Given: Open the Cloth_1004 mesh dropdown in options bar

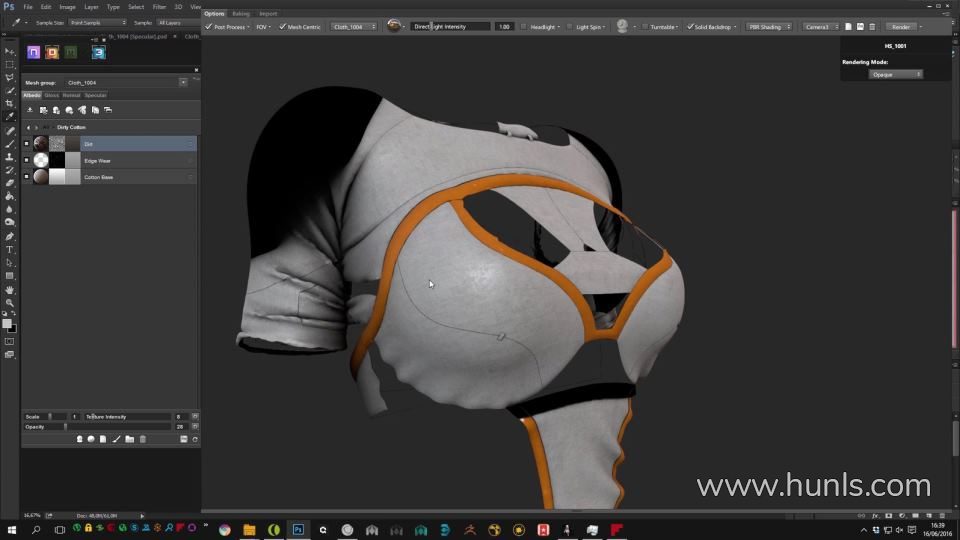Looking at the screenshot, I should 354,27.
